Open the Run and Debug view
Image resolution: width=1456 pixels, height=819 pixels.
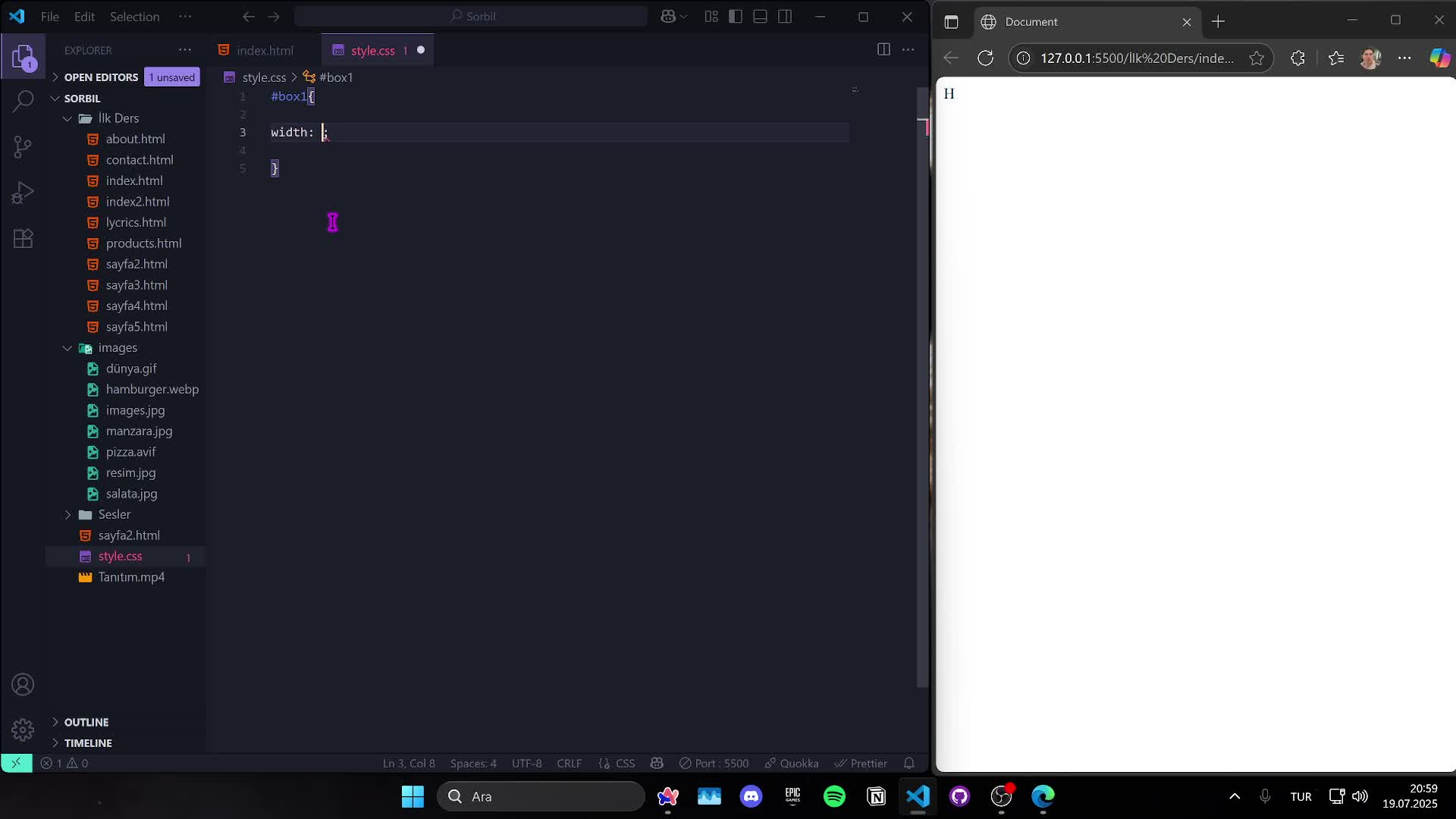[23, 193]
